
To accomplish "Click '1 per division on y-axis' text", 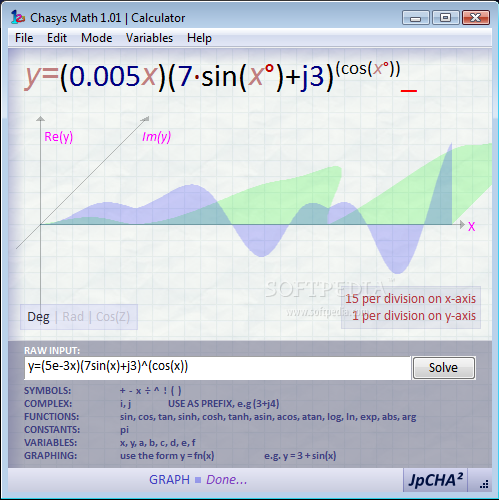I will pyautogui.click(x=414, y=316).
